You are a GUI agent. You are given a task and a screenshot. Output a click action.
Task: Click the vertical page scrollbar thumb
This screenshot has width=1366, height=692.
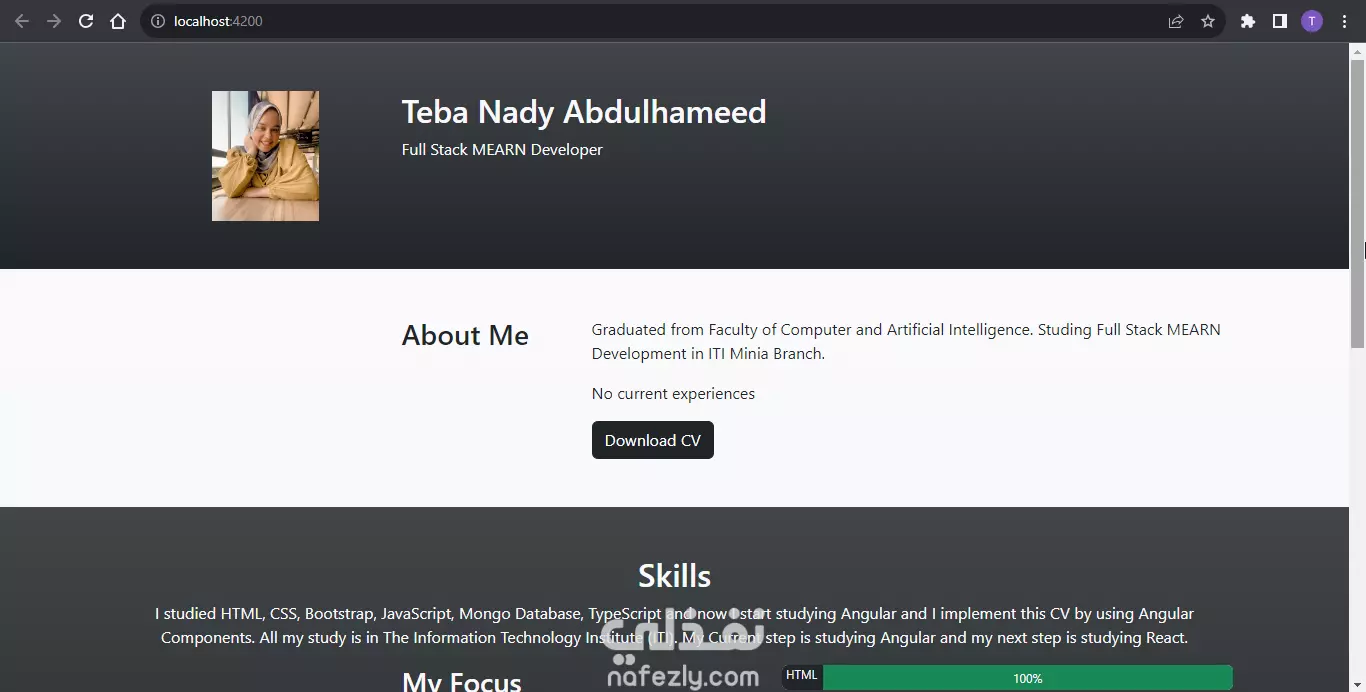click(x=1357, y=200)
